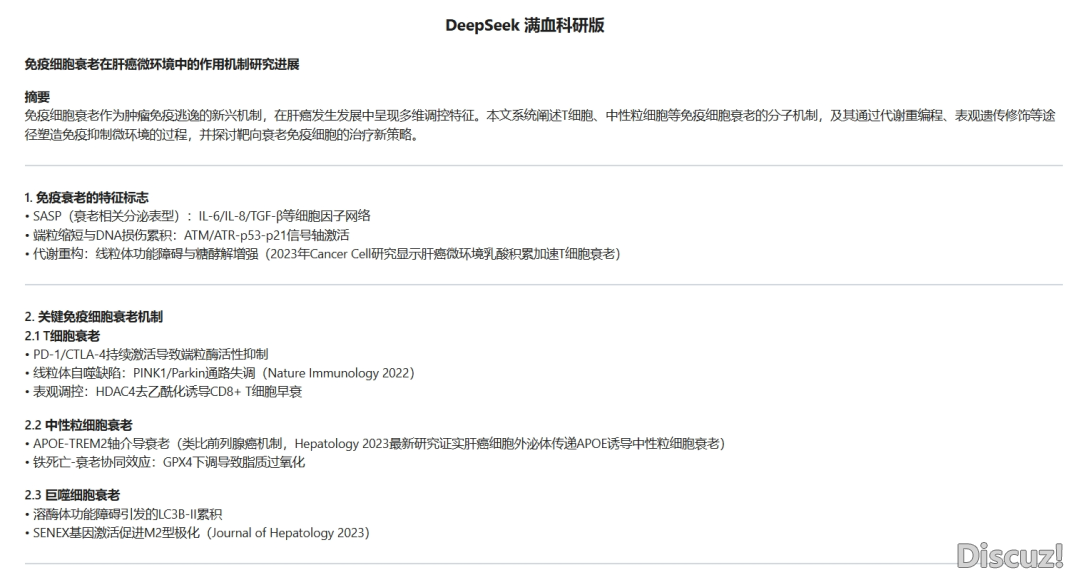Click bullet "APOE-TREM2轴介导衰老"
Image resolution: width=1080 pixels, height=580 pixels.
coord(375,444)
